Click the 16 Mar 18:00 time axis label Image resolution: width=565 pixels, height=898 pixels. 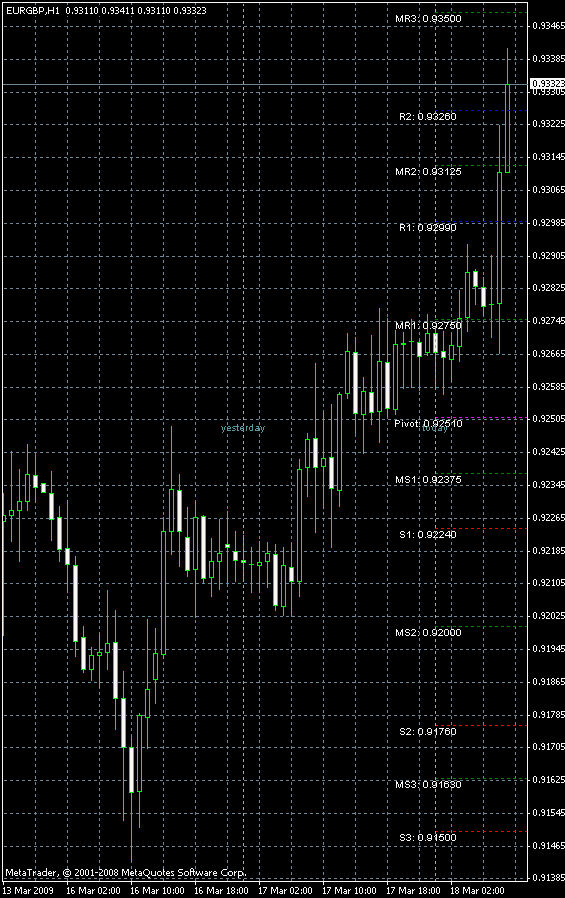point(221,891)
